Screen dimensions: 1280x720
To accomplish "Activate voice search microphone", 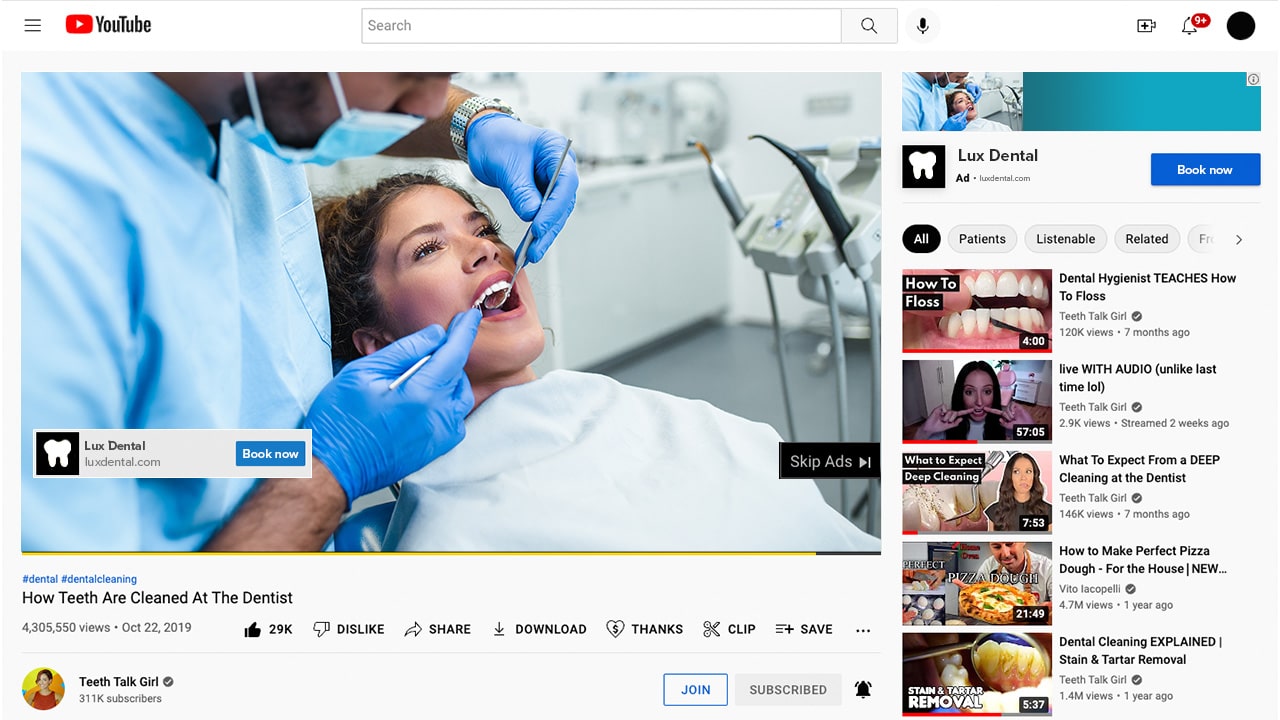I will [922, 26].
